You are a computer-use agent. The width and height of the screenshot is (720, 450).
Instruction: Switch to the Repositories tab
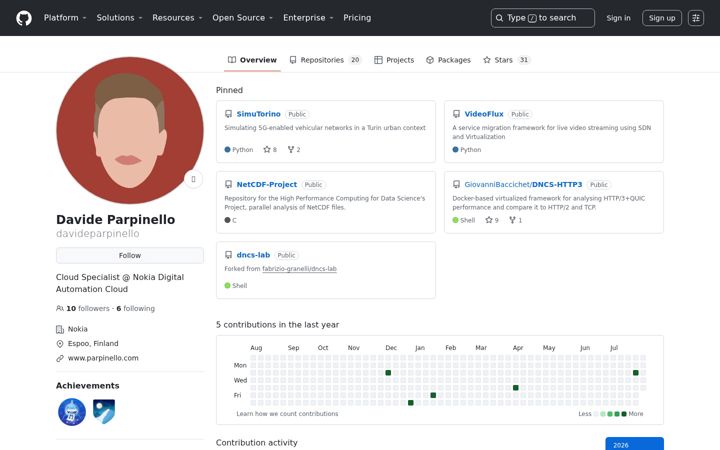[x=325, y=60]
